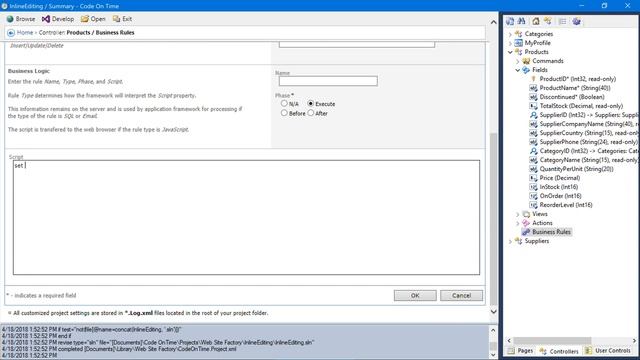The image size is (640, 360).
Task: Click the Browse globe icon
Action: 10,19
